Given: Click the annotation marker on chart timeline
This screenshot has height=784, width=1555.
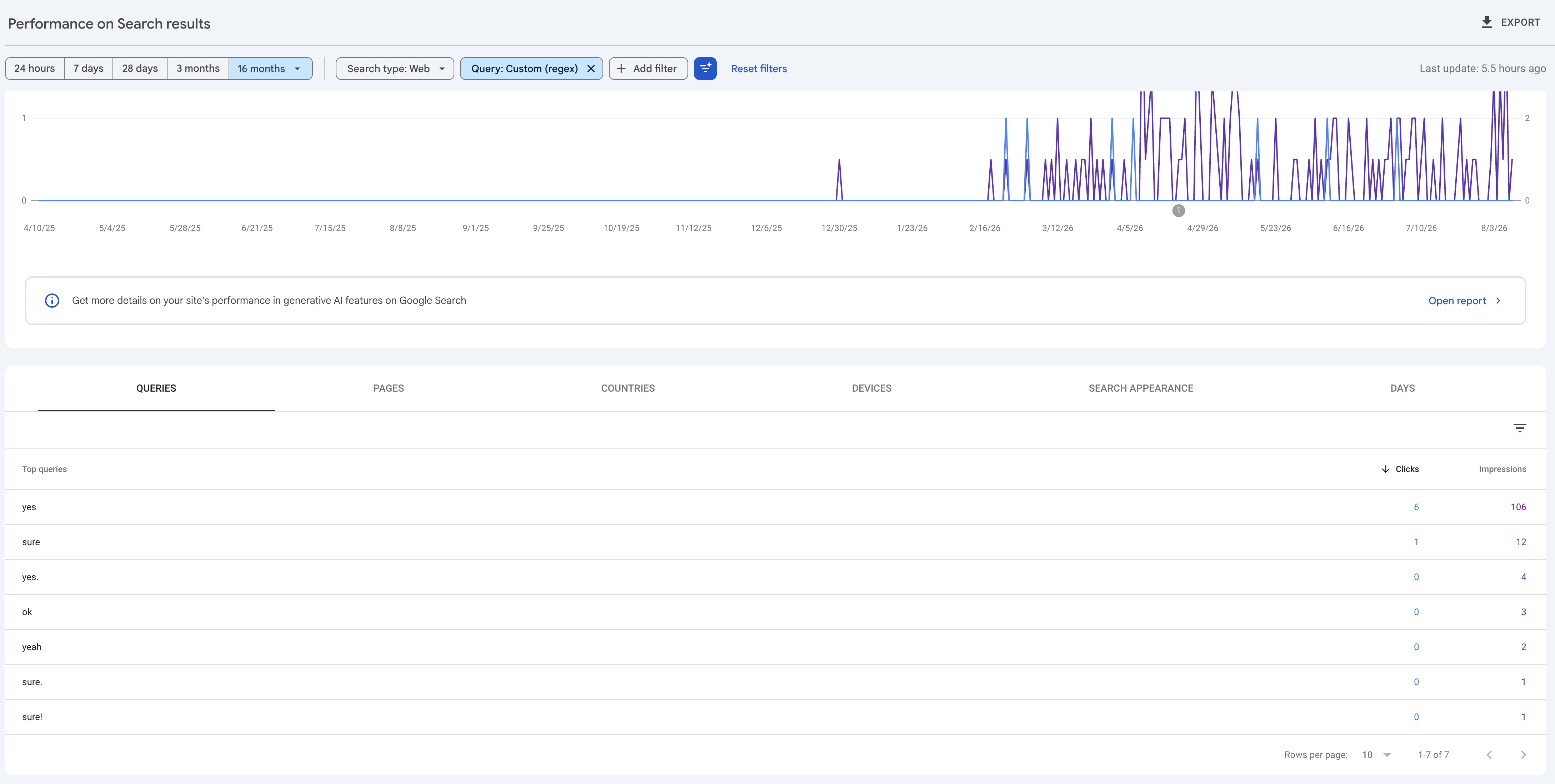Looking at the screenshot, I should point(1178,211).
